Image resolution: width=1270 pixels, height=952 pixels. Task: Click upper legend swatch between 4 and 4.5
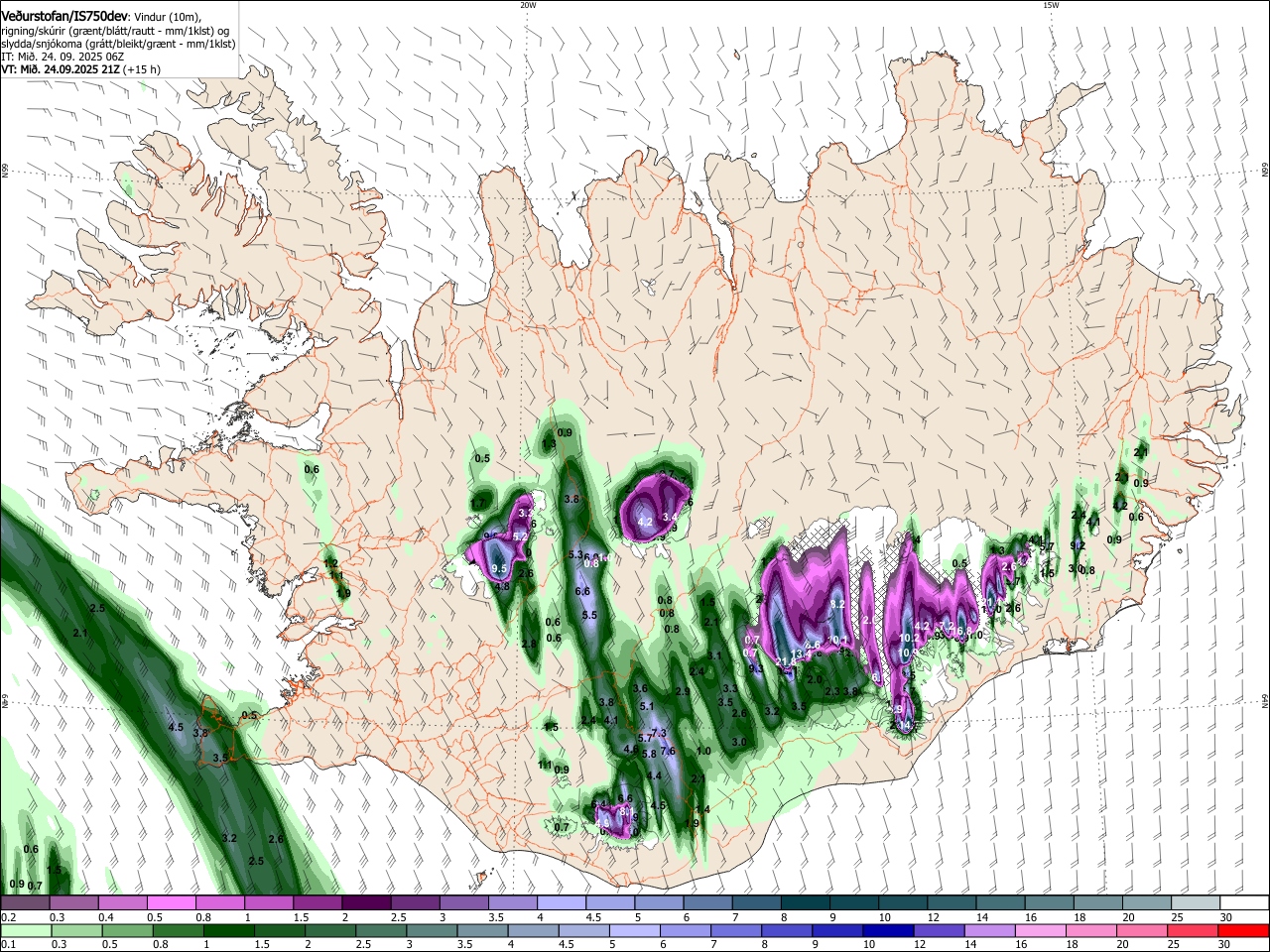pos(562,903)
